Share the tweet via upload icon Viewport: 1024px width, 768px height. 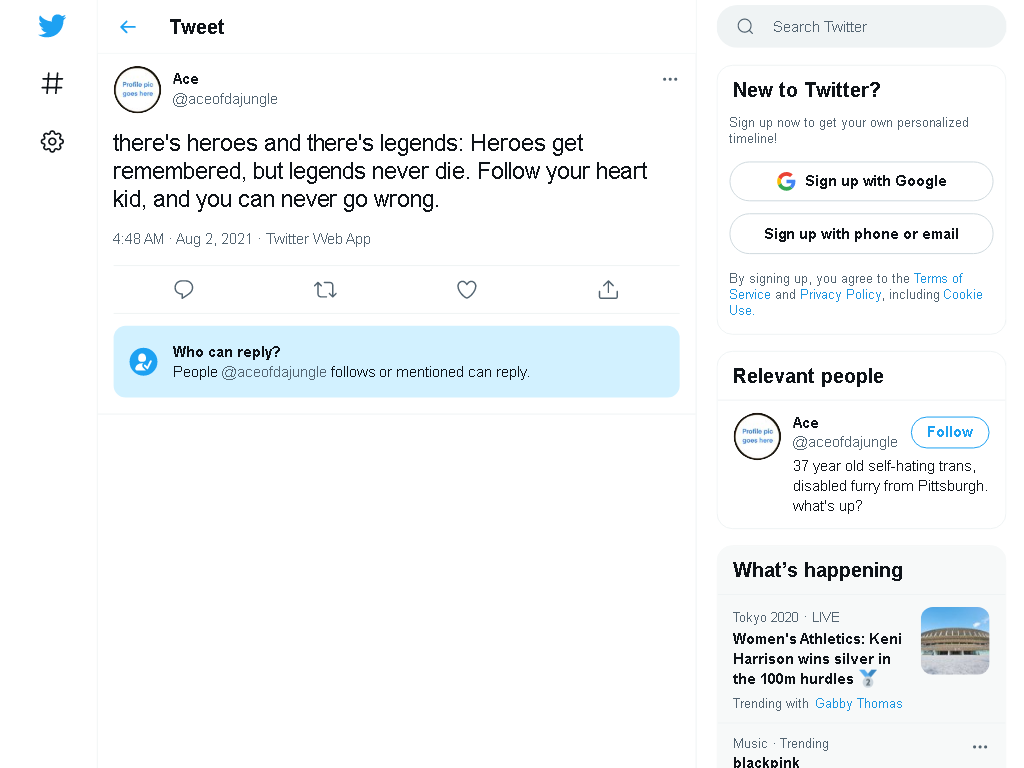coord(608,289)
